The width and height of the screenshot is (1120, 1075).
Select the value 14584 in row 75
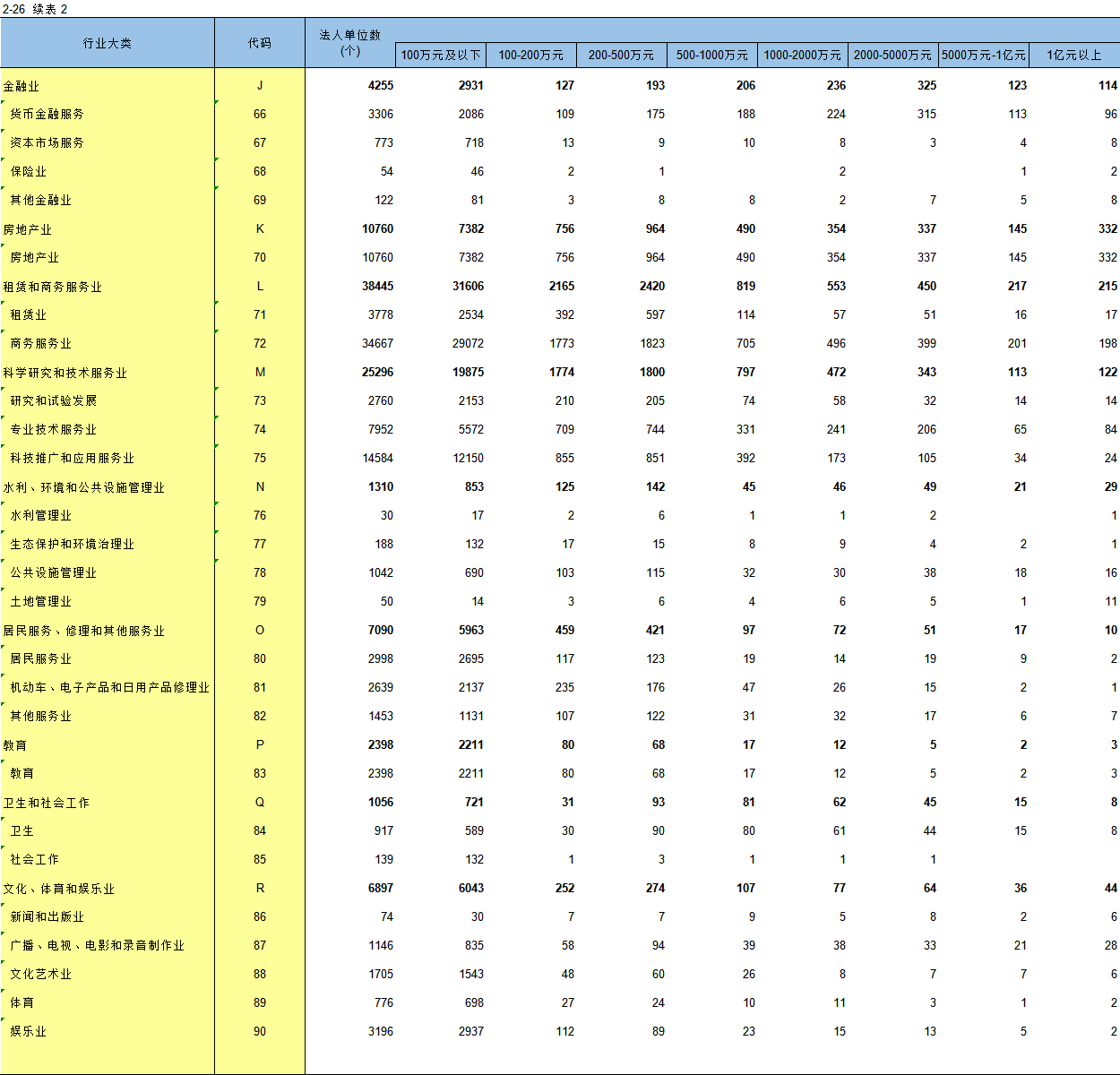377,459
